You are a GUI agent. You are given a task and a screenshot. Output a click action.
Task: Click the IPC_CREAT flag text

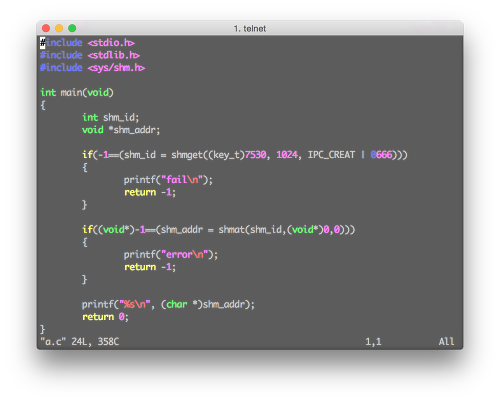331,155
